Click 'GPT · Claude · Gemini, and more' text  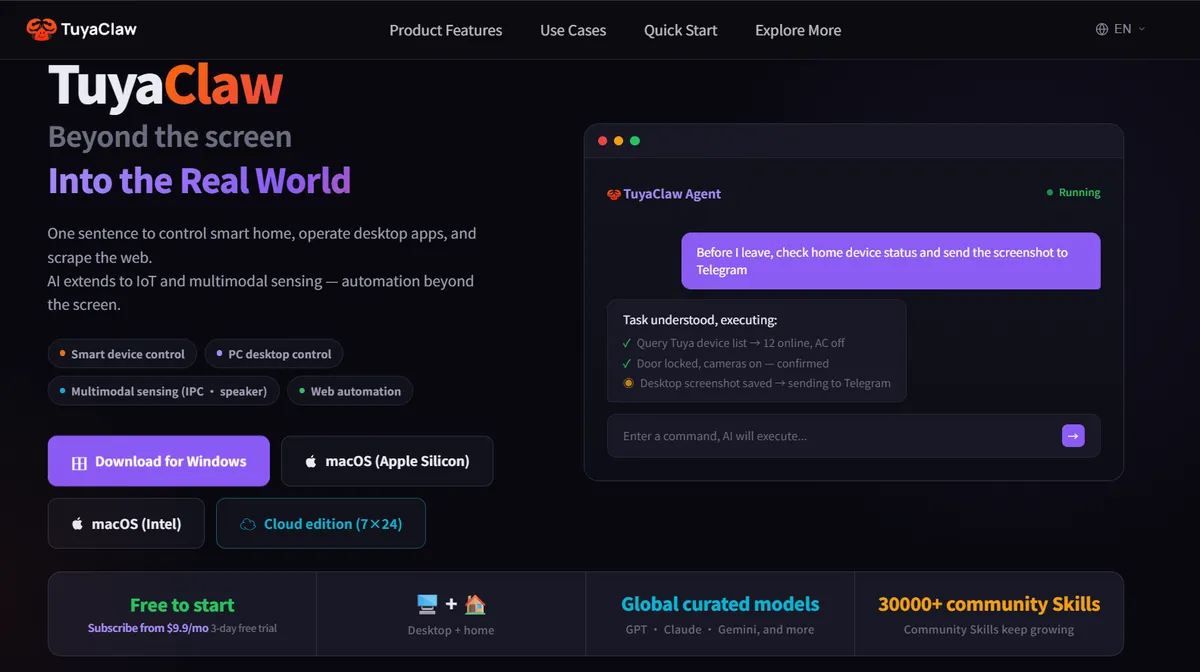720,630
